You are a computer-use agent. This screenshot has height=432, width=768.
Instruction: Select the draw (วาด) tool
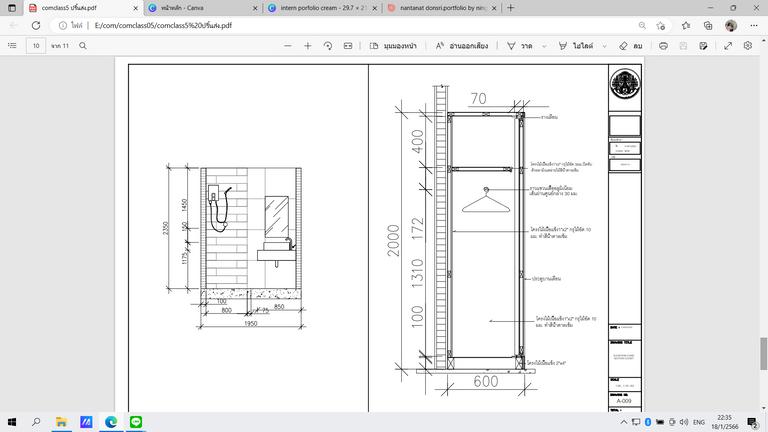pyautogui.click(x=520, y=46)
